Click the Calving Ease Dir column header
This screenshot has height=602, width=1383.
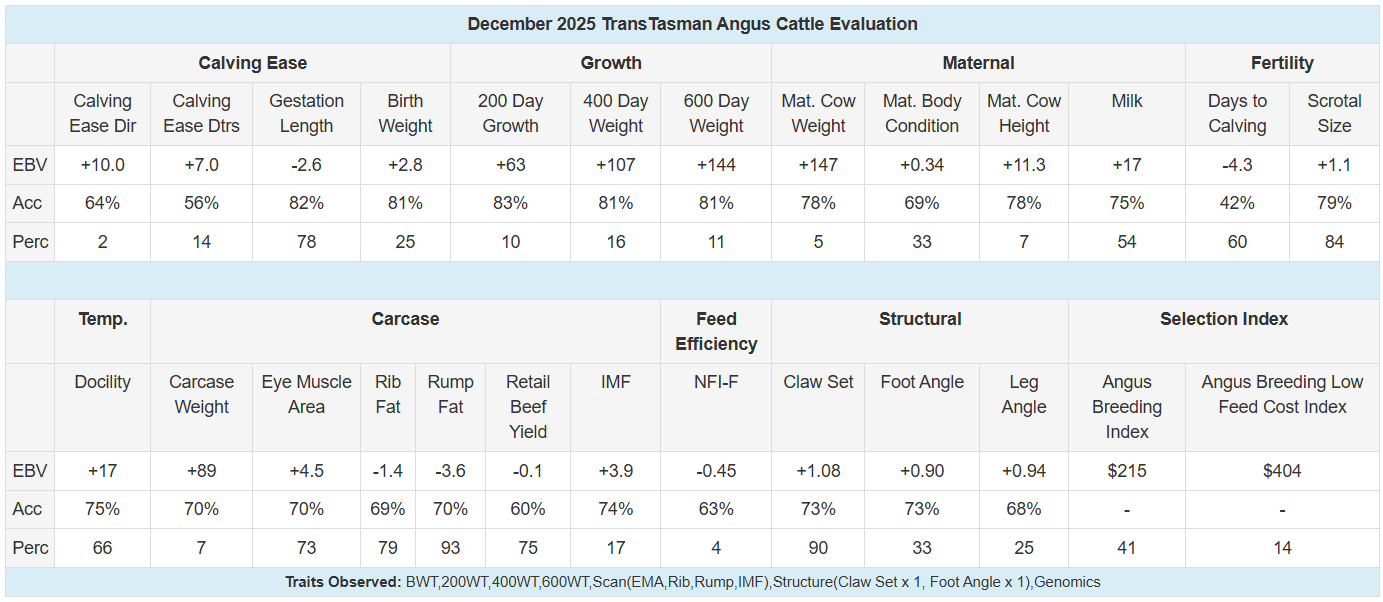pyautogui.click(x=102, y=114)
